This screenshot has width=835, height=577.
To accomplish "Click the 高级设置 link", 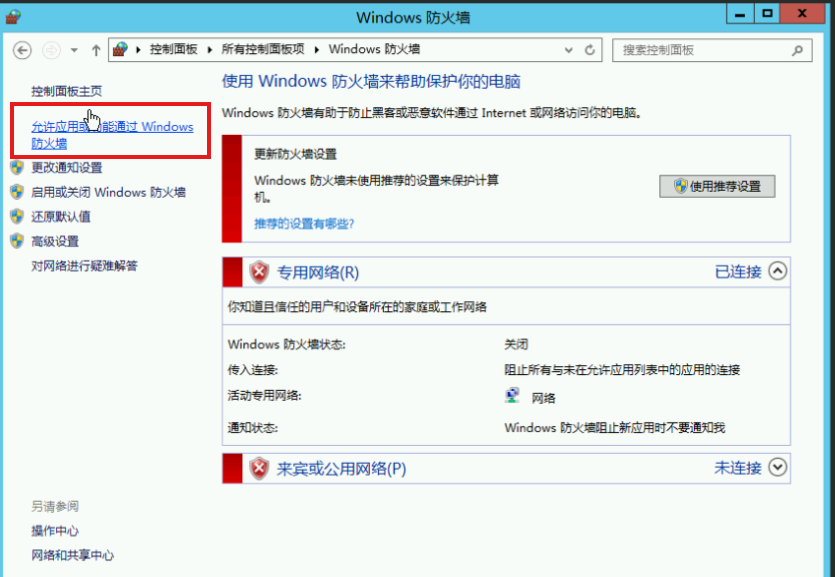I will coord(55,241).
